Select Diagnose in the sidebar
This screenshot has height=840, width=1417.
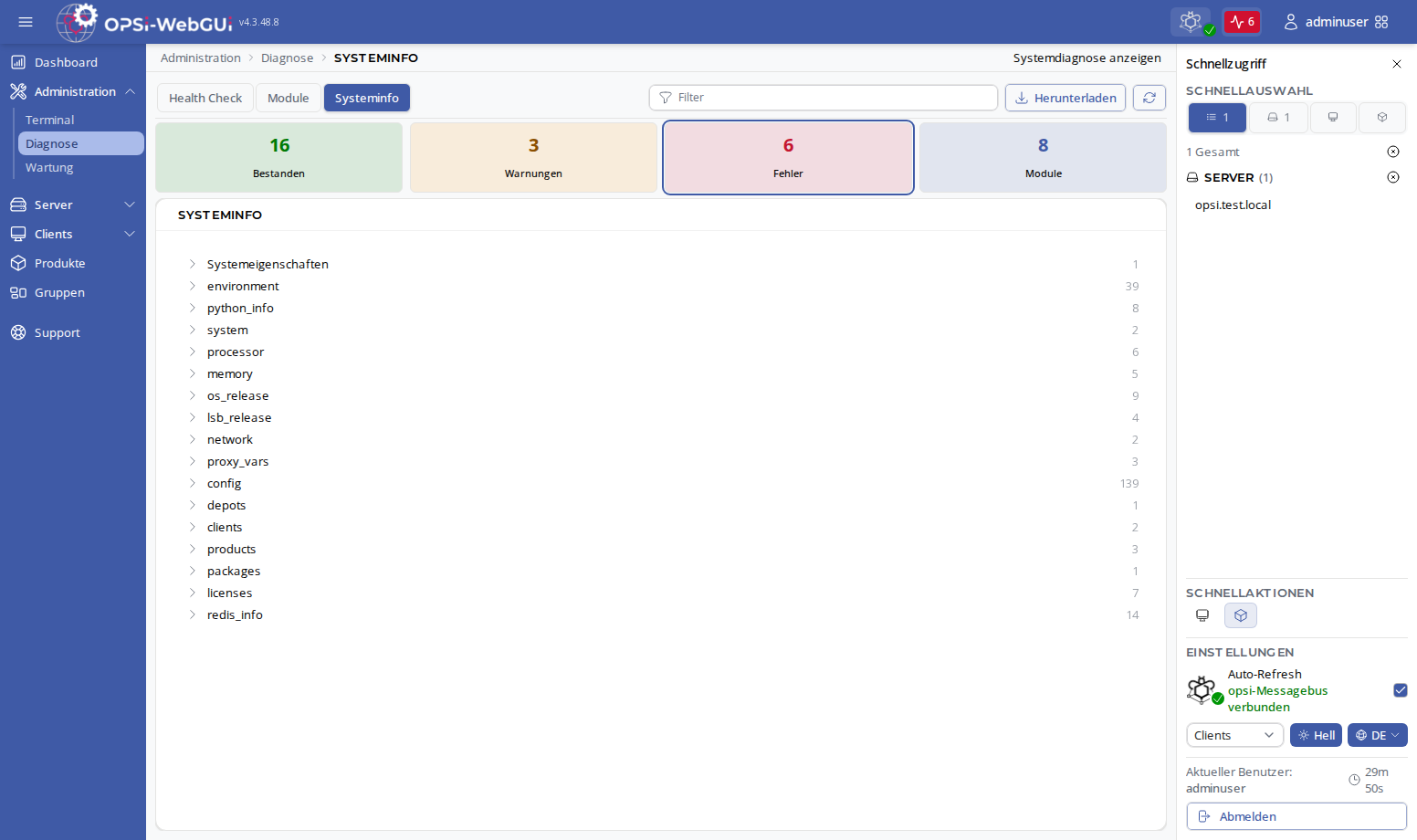pyautogui.click(x=80, y=143)
